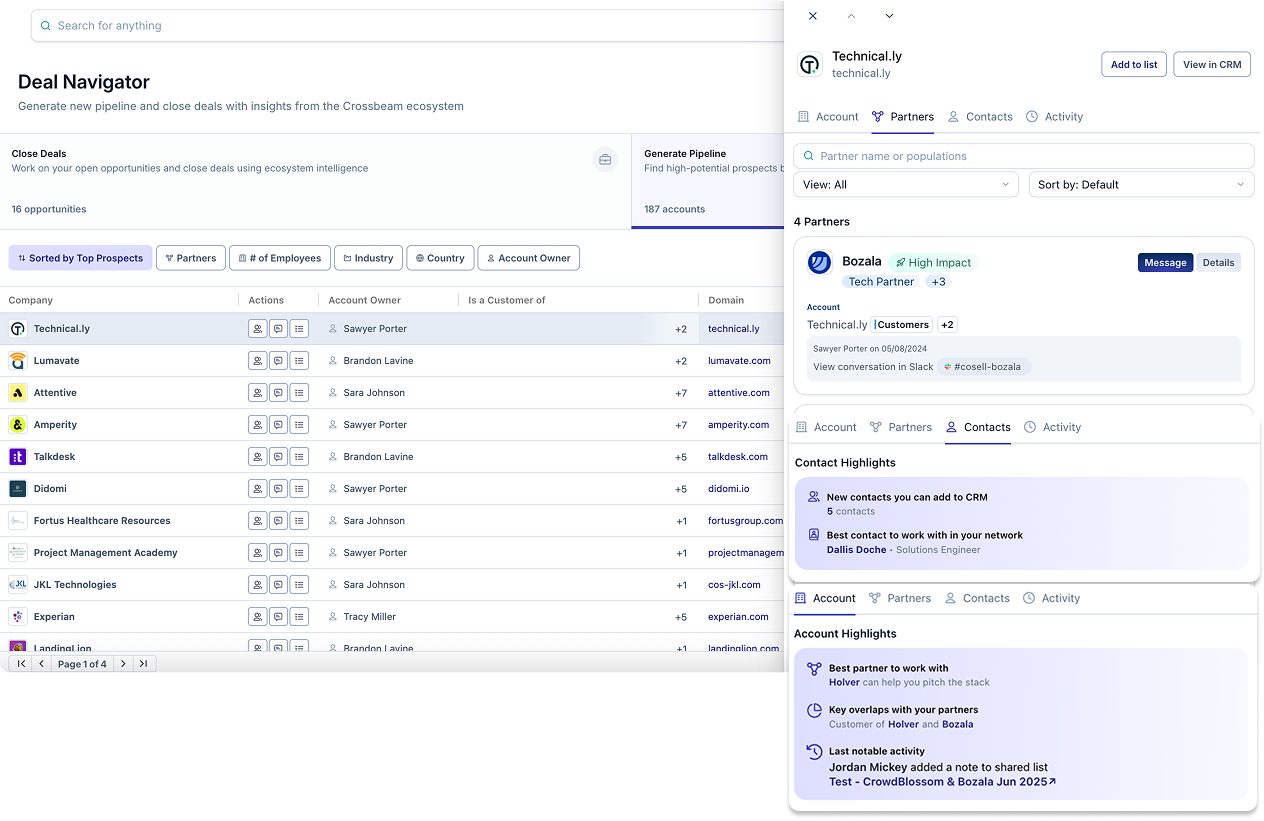1264x821 pixels.
Task: Select Close Deals tab
Action: [315, 181]
